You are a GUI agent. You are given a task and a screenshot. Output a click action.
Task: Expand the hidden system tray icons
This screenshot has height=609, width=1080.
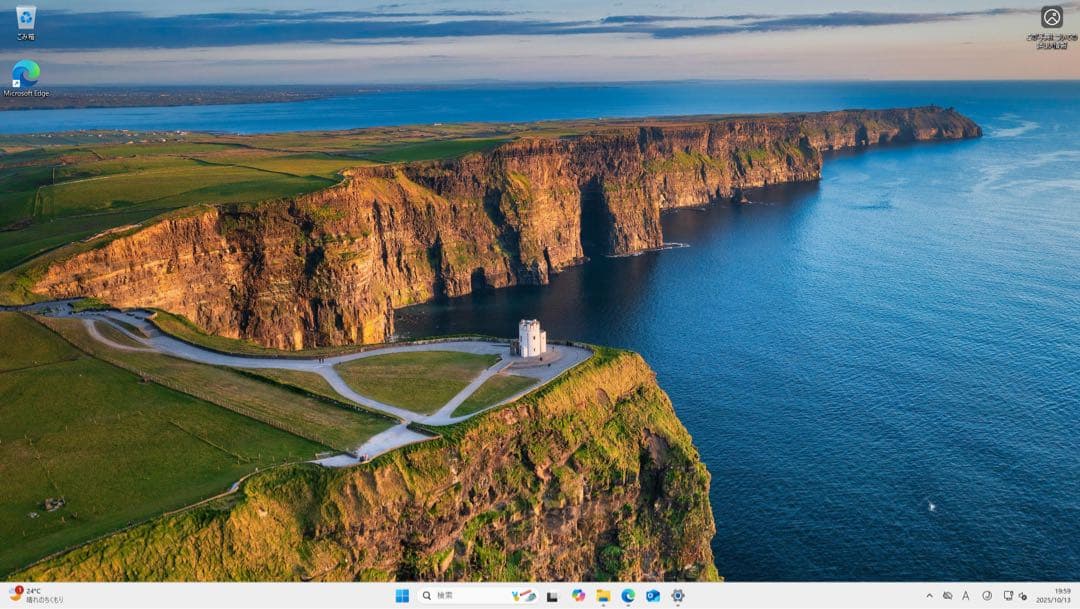click(929, 596)
